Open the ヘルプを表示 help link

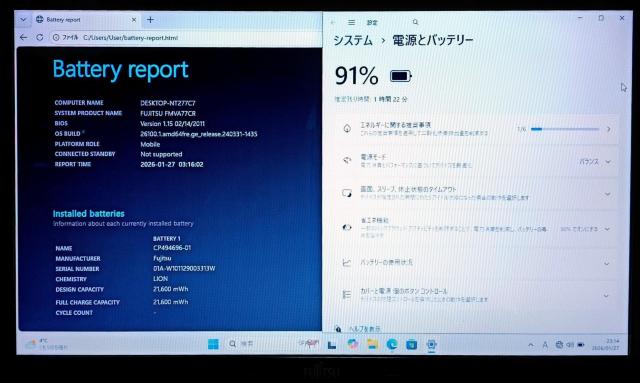pyautogui.click(x=364, y=328)
